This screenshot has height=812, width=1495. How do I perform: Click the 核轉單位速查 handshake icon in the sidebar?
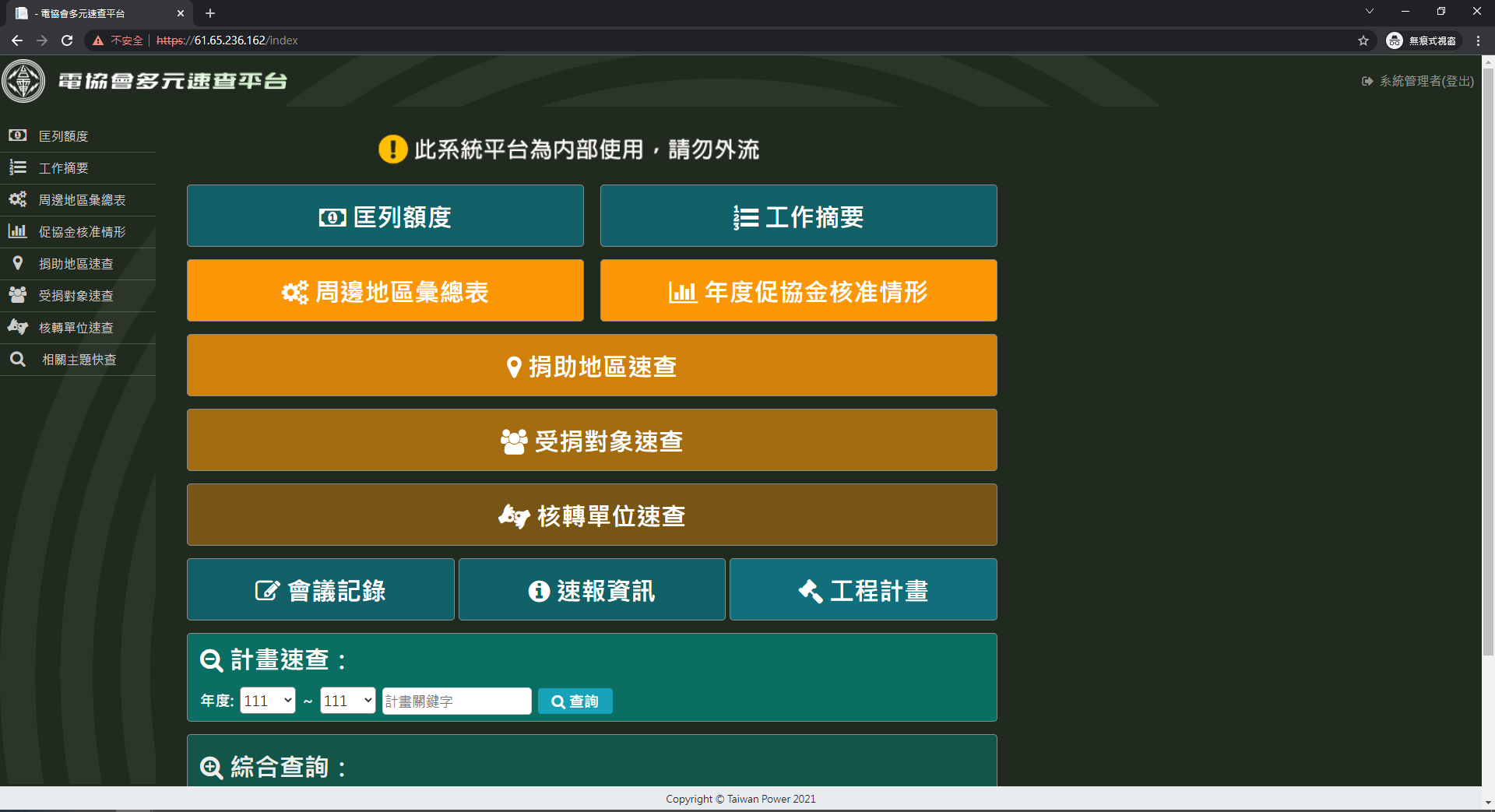click(18, 327)
